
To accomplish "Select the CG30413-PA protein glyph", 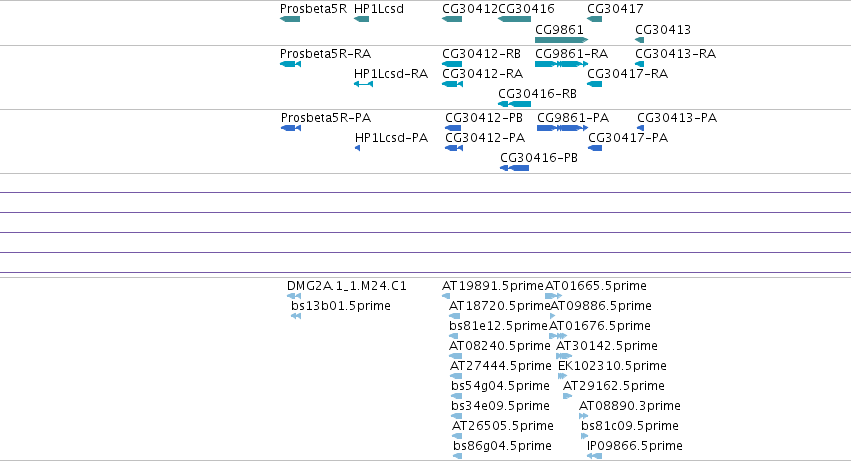I will 640,128.
